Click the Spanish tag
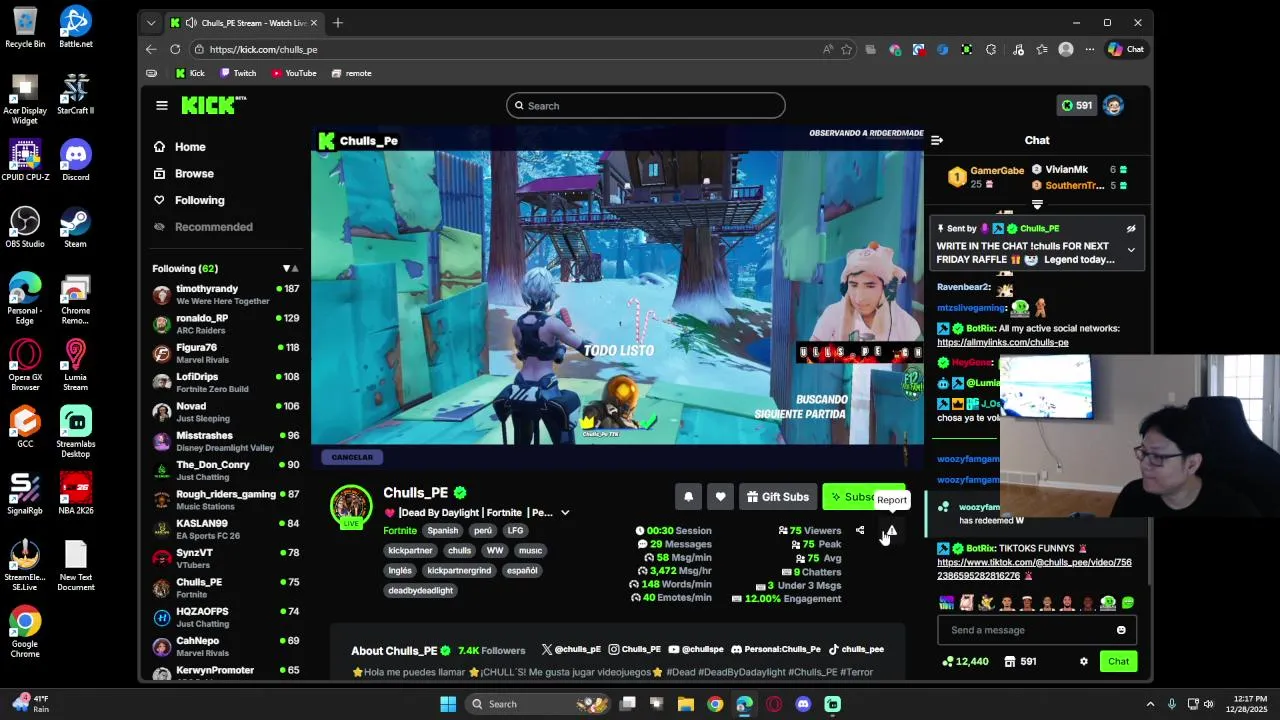This screenshot has height=720, width=1280. 442,531
